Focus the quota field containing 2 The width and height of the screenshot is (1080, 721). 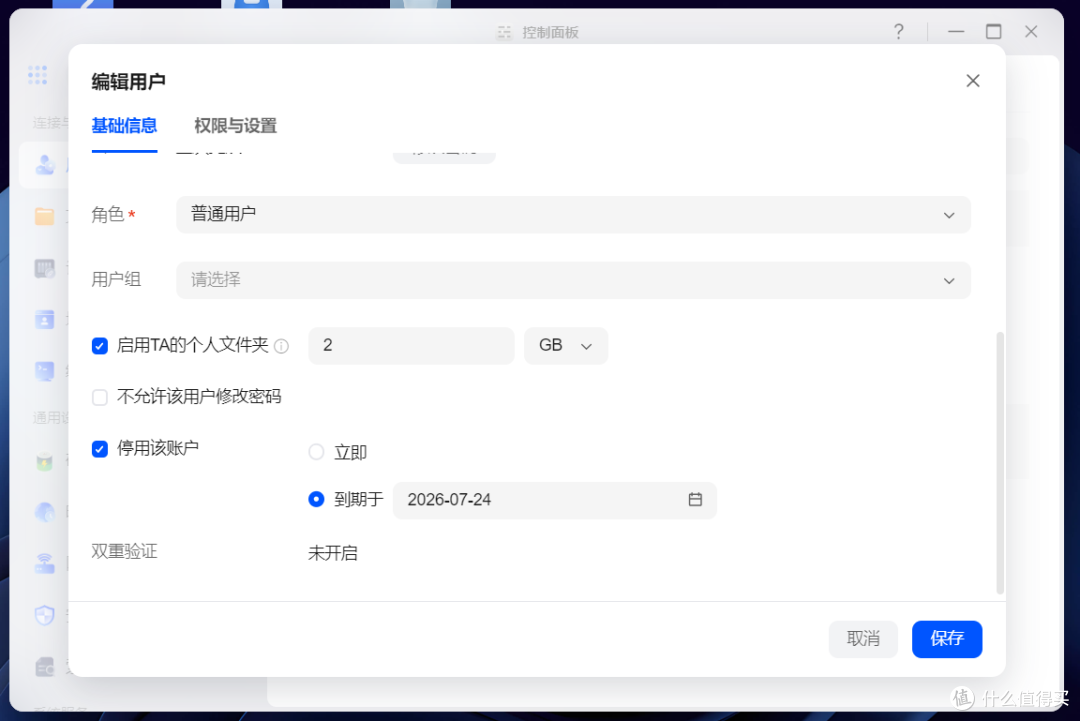click(x=411, y=346)
